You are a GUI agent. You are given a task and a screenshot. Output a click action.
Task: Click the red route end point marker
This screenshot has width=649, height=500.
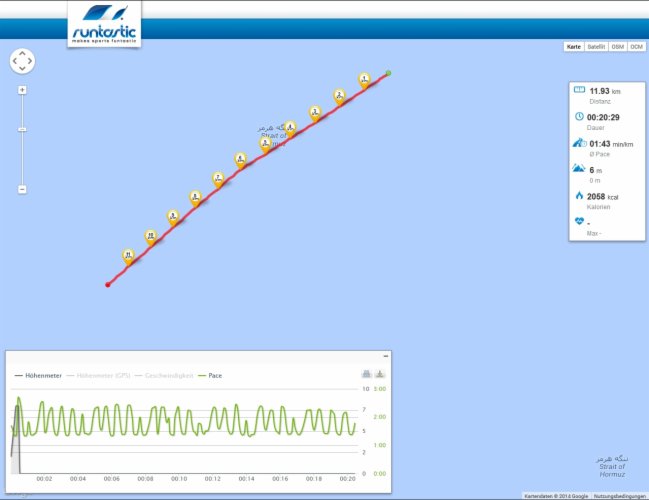click(x=108, y=285)
